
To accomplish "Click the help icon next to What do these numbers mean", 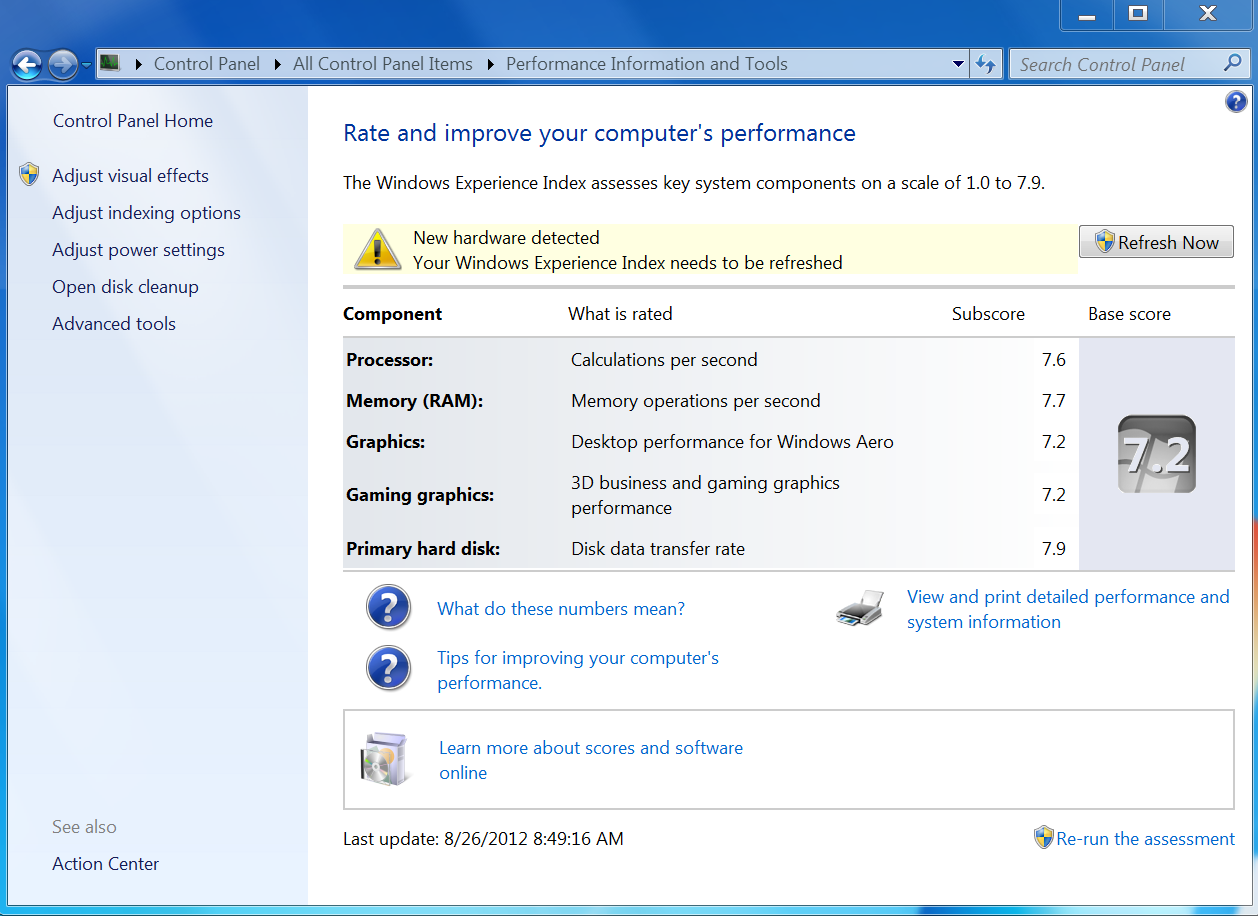I will pyautogui.click(x=389, y=608).
